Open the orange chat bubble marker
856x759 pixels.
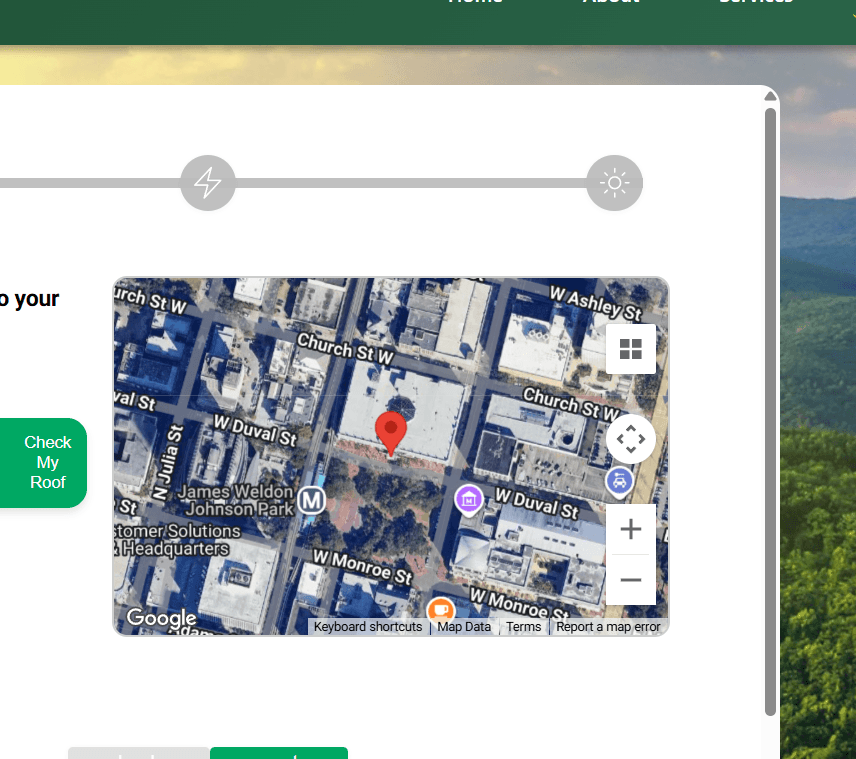pos(441,611)
